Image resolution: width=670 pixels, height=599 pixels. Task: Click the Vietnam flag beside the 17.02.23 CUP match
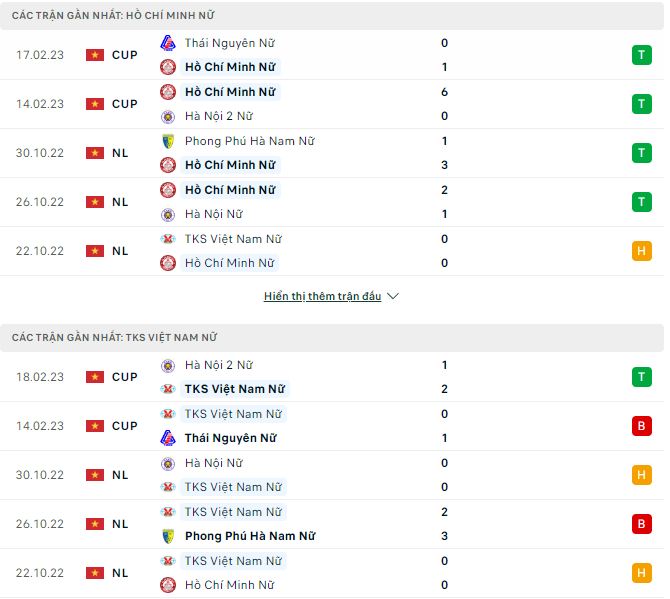[x=95, y=55]
